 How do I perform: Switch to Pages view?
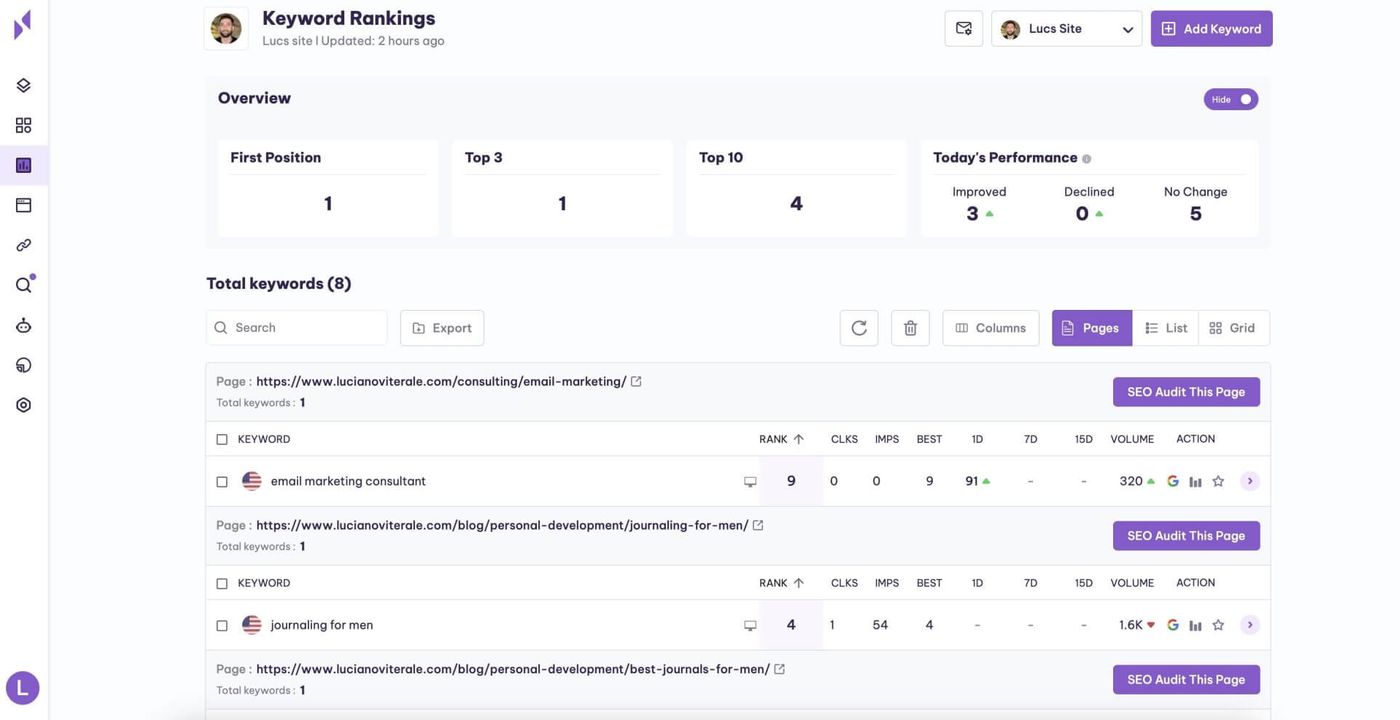[x=1092, y=328]
